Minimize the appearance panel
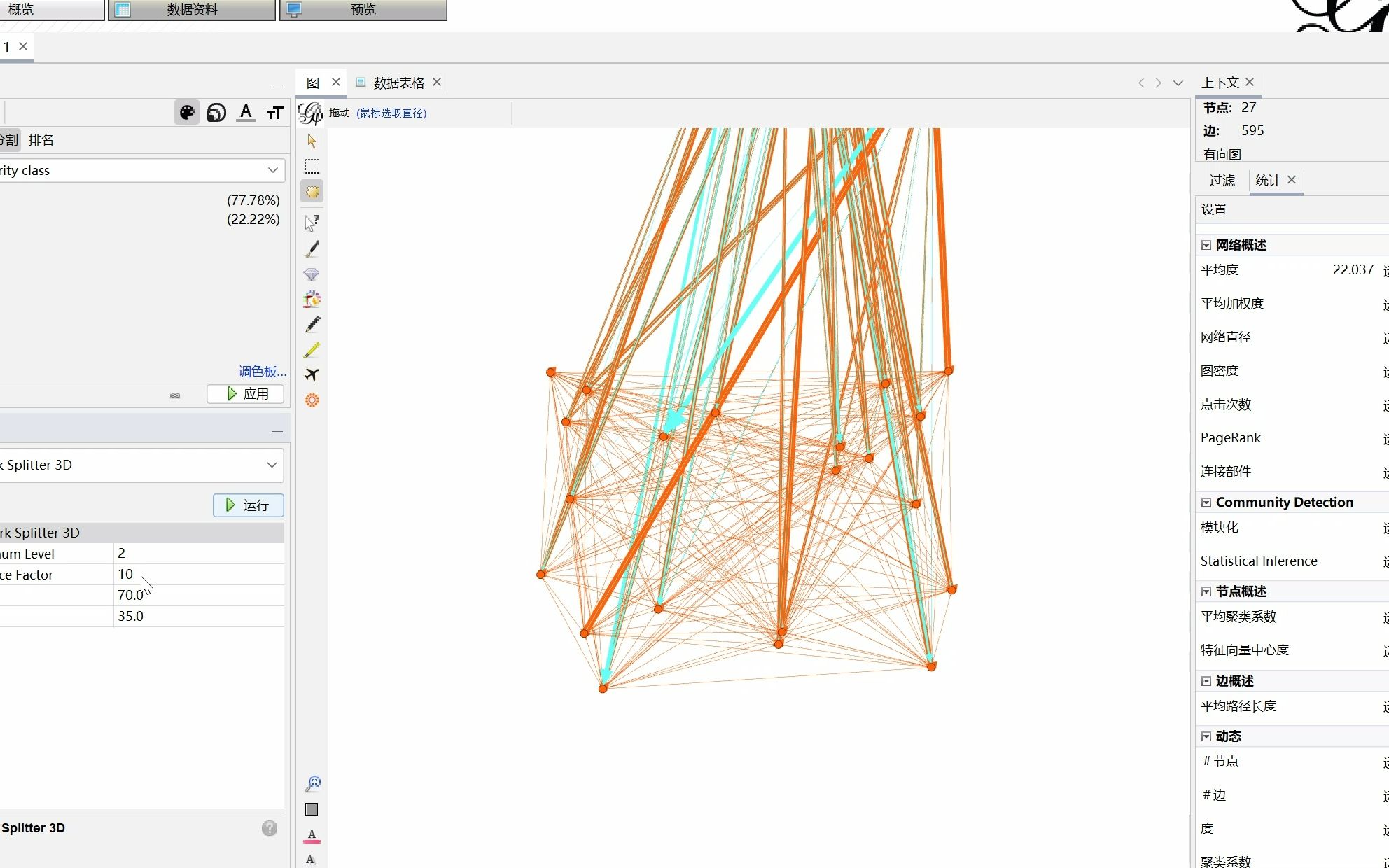This screenshot has width=1389, height=868. coord(277,86)
